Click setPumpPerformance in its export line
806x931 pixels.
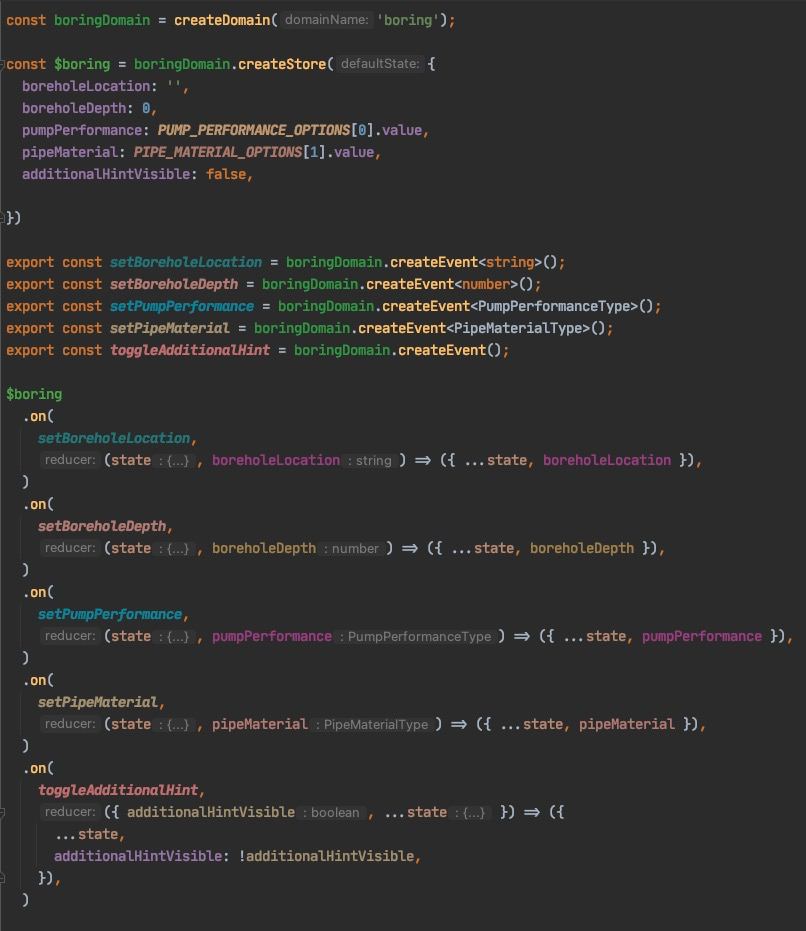point(182,306)
